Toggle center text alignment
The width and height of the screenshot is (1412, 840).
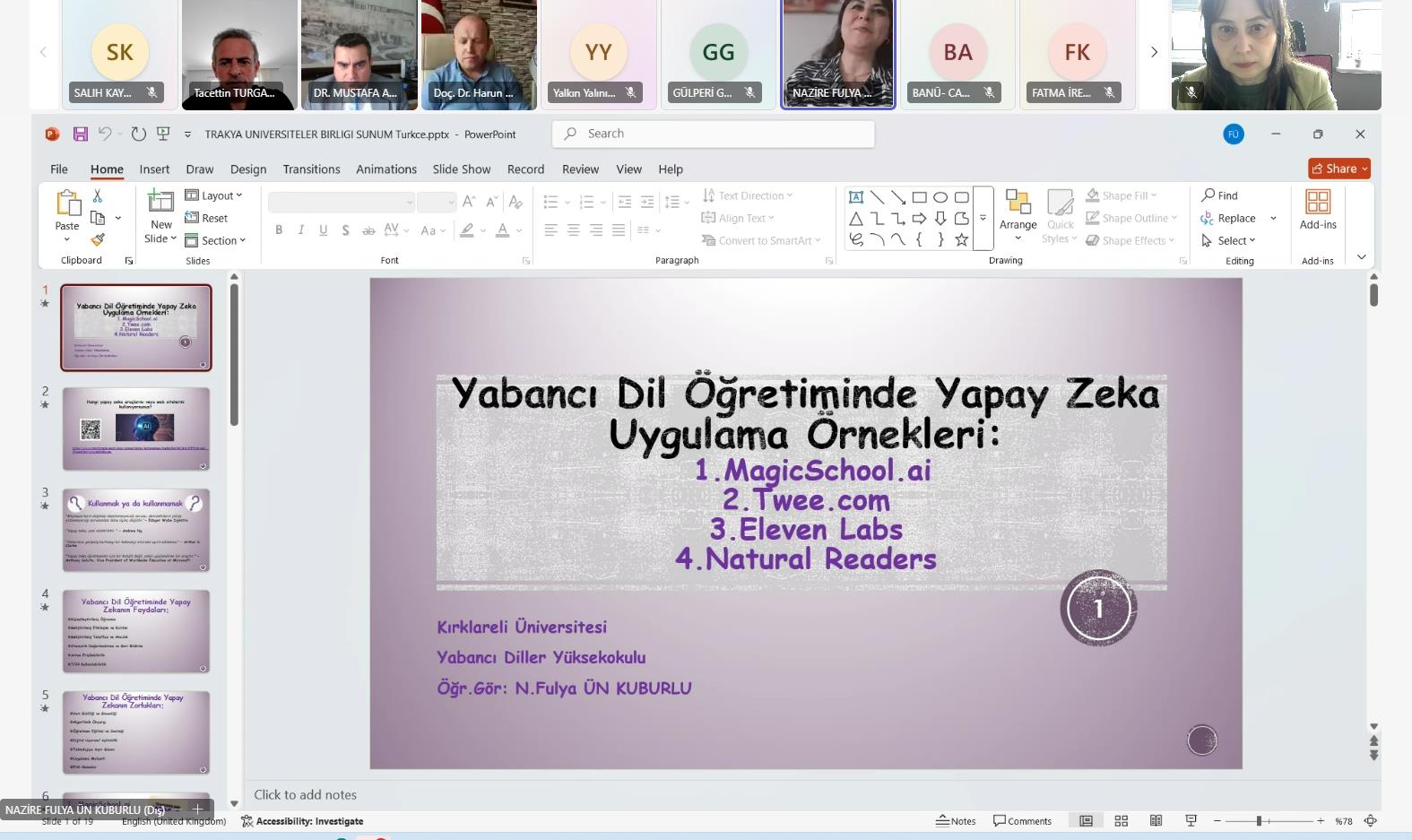pyautogui.click(x=573, y=230)
